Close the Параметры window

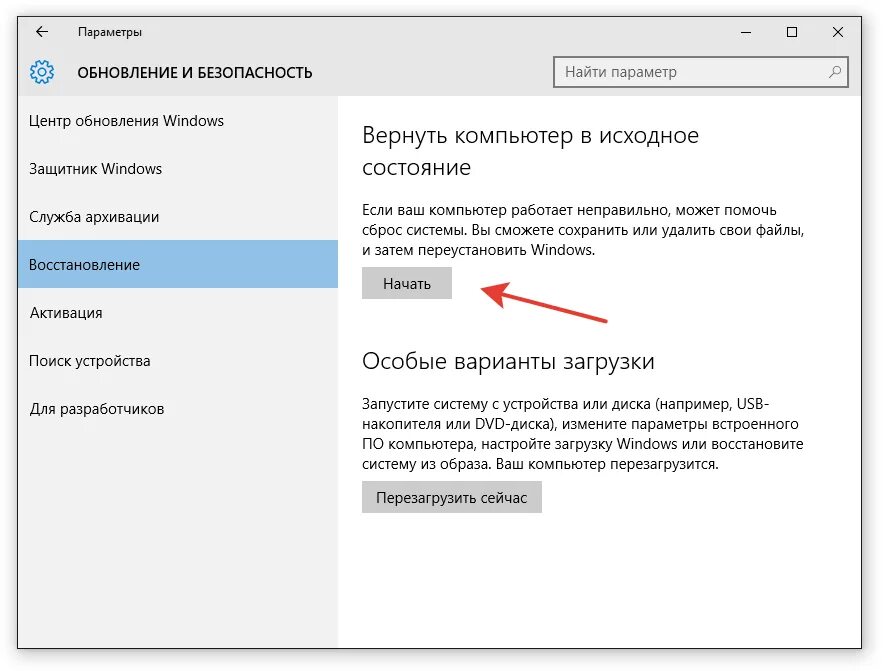(x=837, y=32)
